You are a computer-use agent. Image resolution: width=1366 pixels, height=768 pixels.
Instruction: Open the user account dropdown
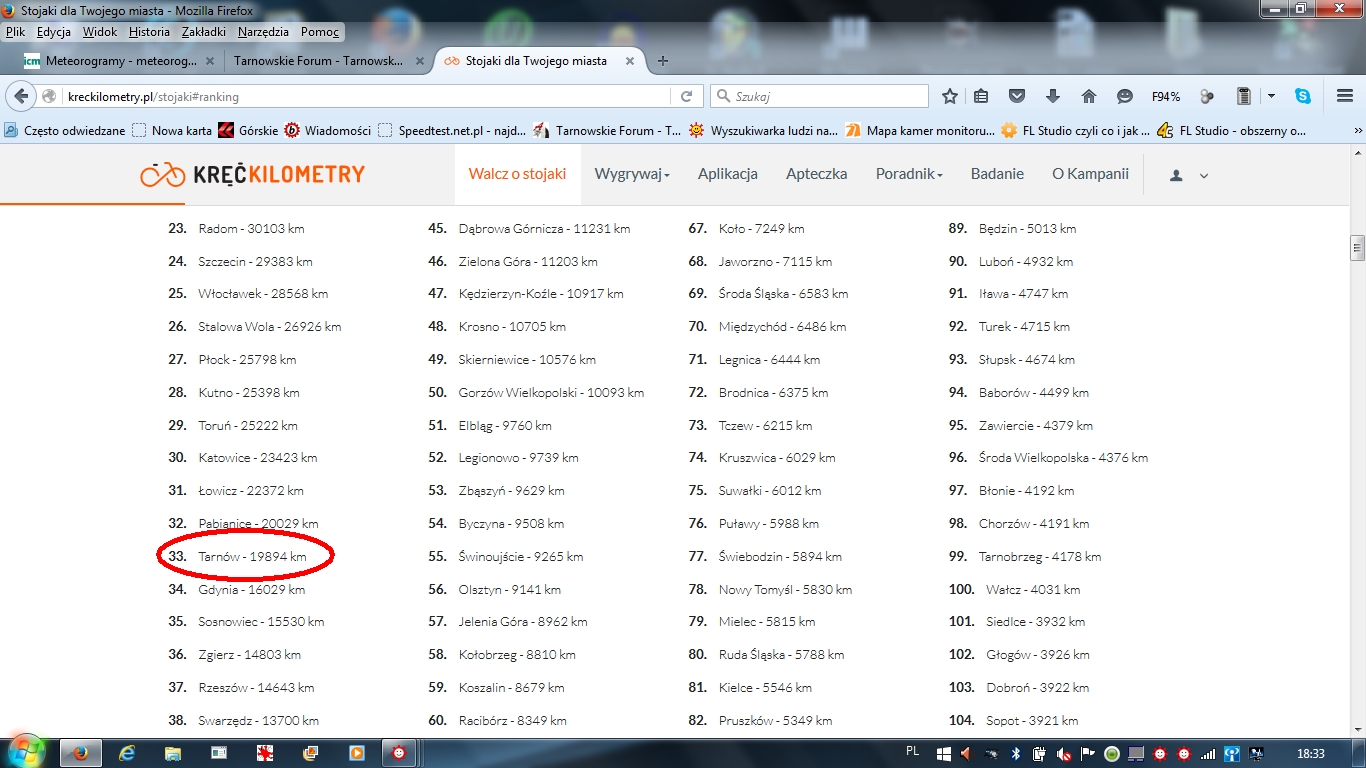tap(1189, 175)
